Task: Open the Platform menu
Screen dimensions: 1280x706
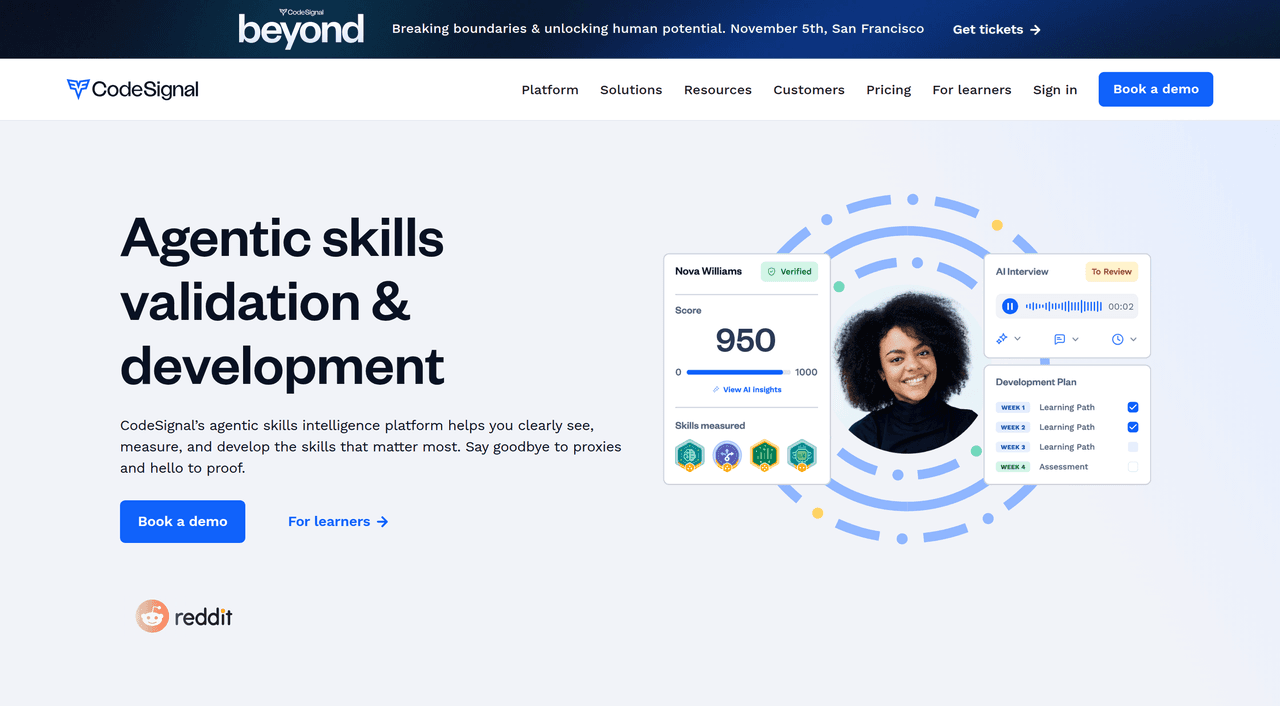Action: (x=550, y=90)
